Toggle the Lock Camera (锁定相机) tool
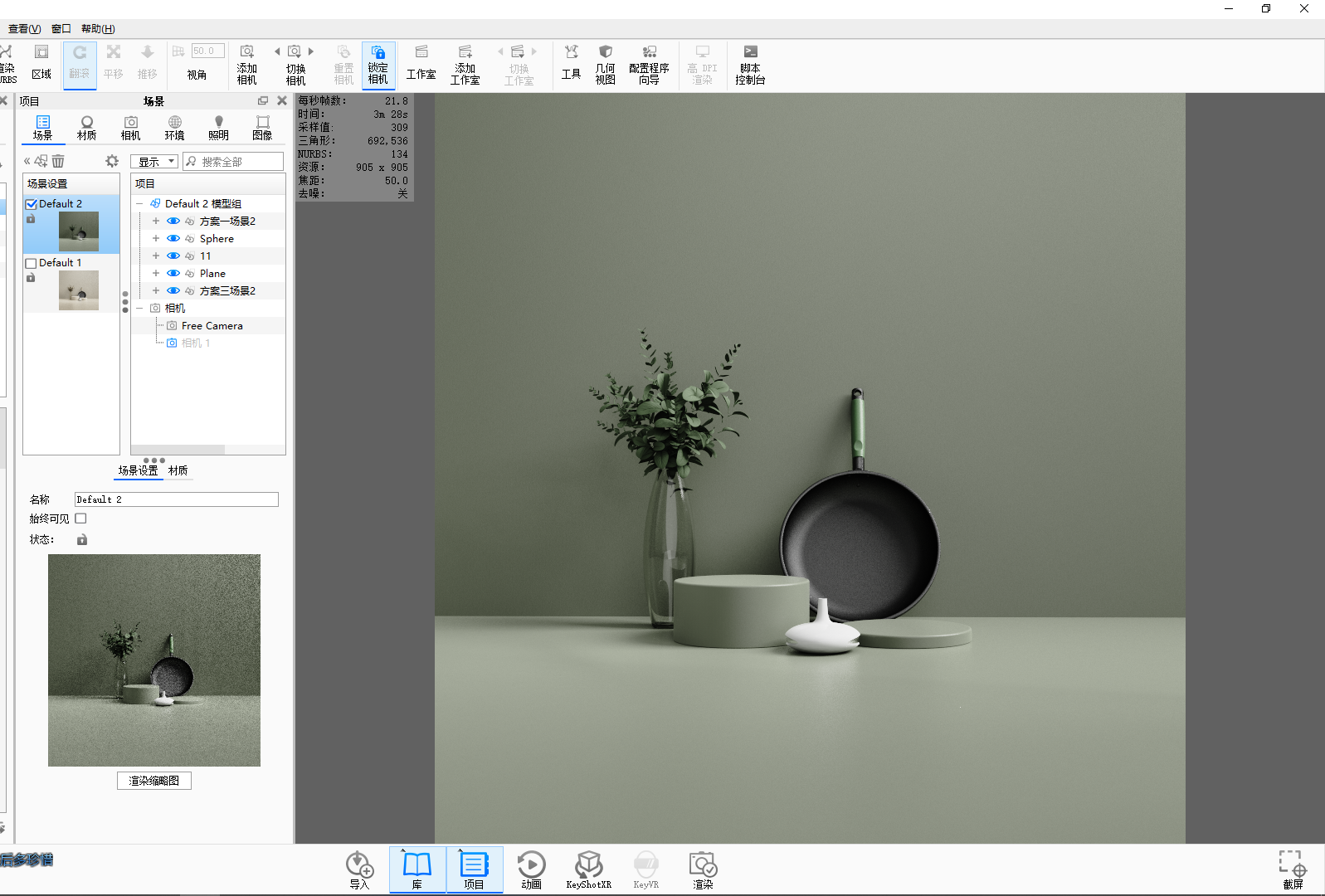The height and width of the screenshot is (896, 1325). coord(378,65)
